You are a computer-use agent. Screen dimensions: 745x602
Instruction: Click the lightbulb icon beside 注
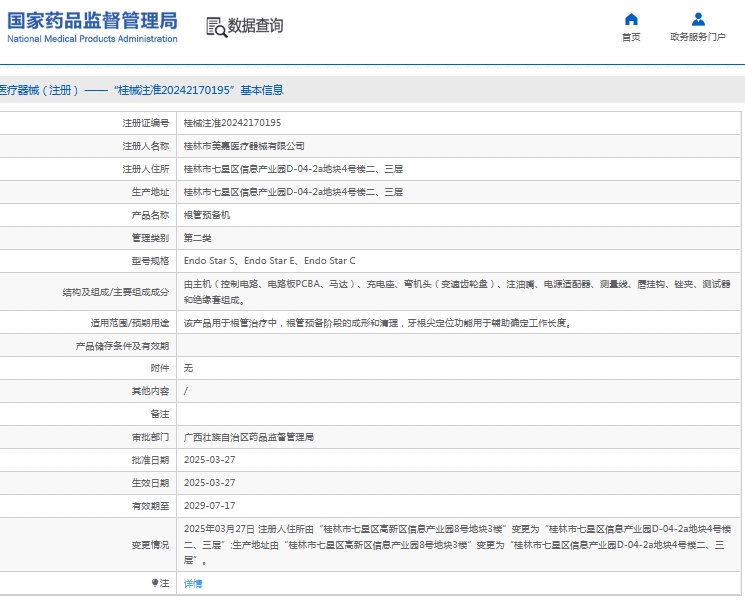click(154, 583)
